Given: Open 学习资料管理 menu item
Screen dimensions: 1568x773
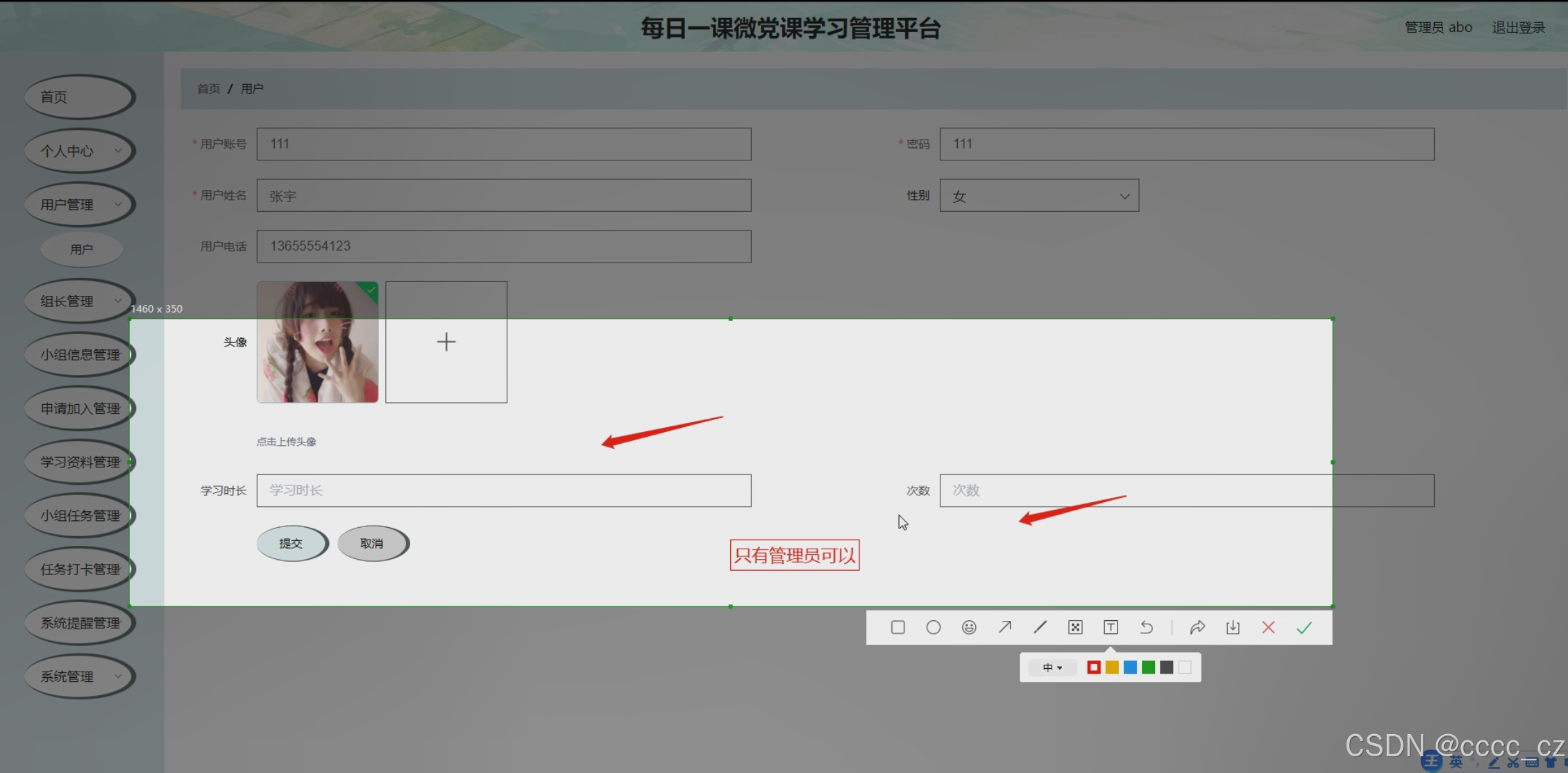Looking at the screenshot, I should click(79, 462).
